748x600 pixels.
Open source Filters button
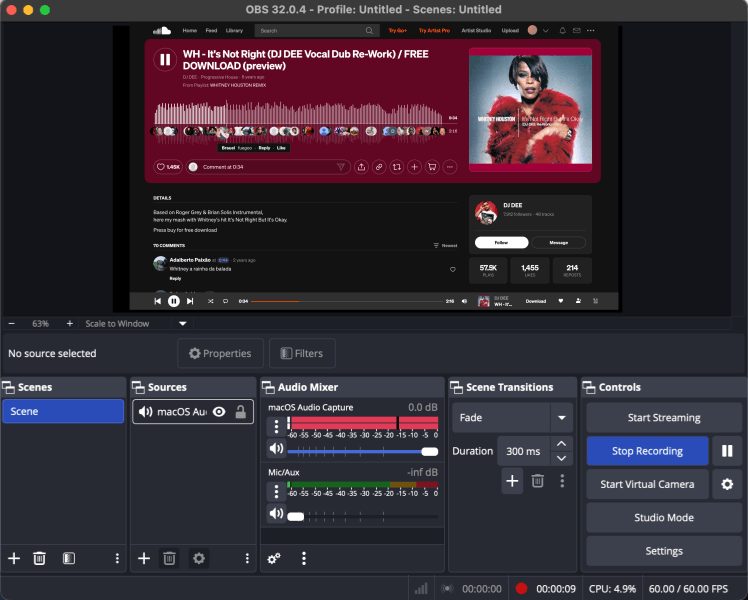click(302, 353)
